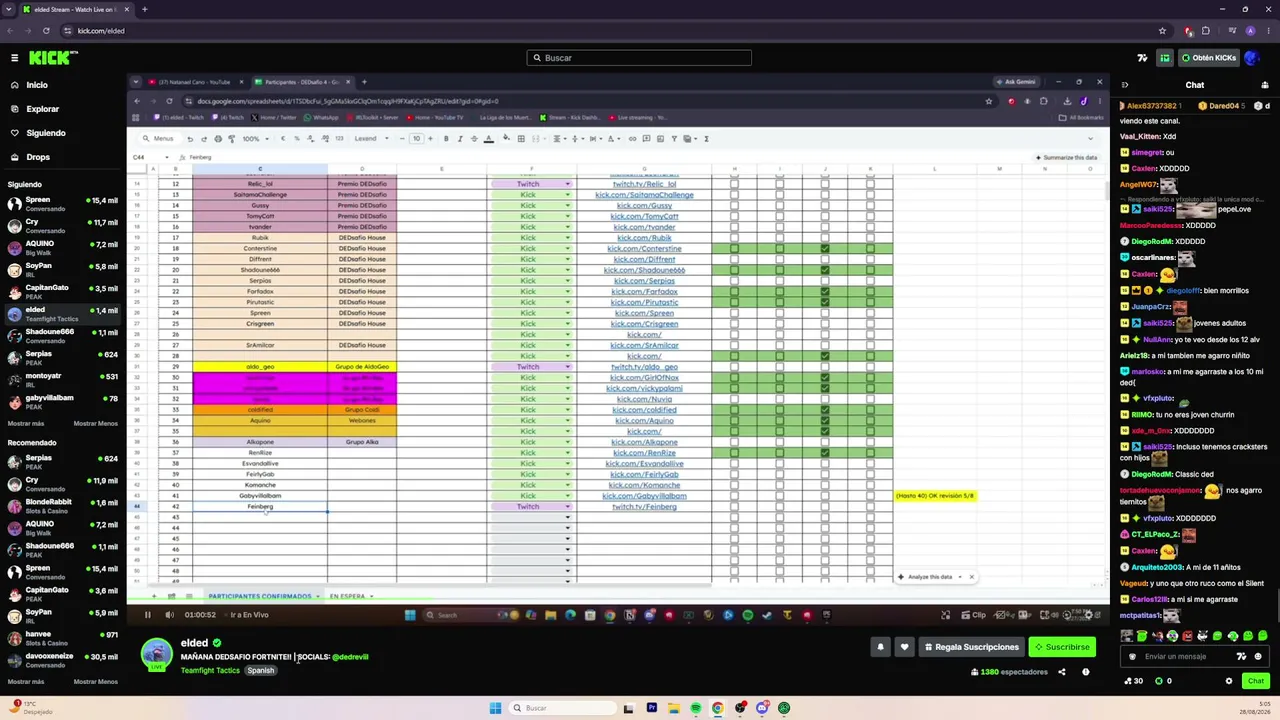Image resolution: width=1280 pixels, height=720 pixels.
Task: Click the Insert chart icon in Sheets
Action: [x=658, y=139]
